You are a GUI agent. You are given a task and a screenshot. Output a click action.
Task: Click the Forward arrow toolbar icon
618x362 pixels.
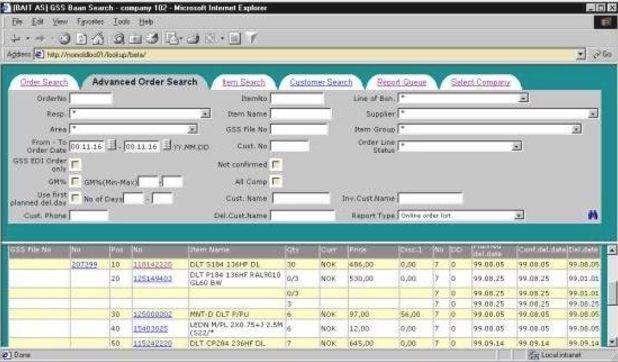coord(40,38)
